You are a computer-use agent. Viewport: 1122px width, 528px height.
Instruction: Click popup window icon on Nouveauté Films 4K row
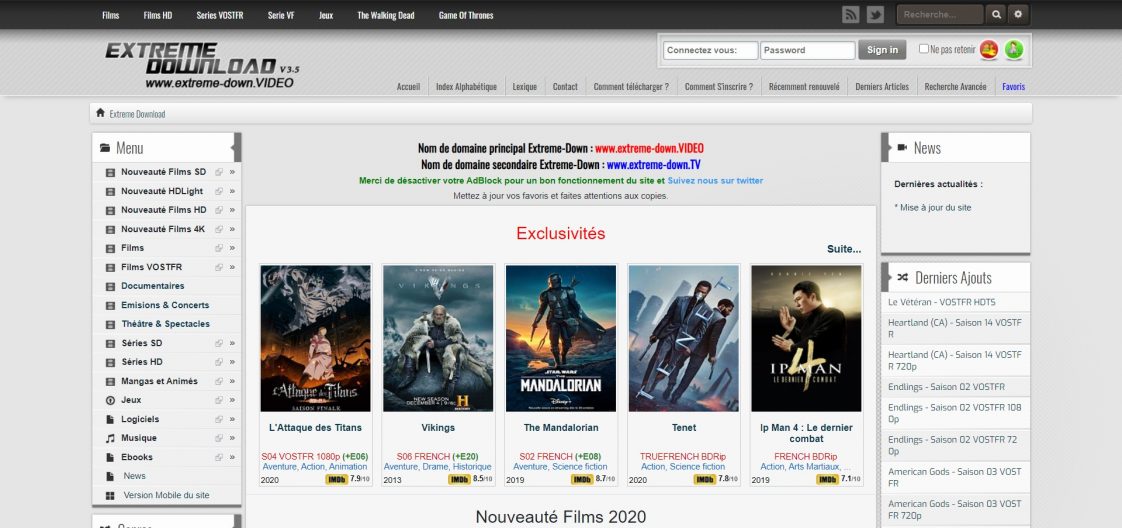pos(219,229)
